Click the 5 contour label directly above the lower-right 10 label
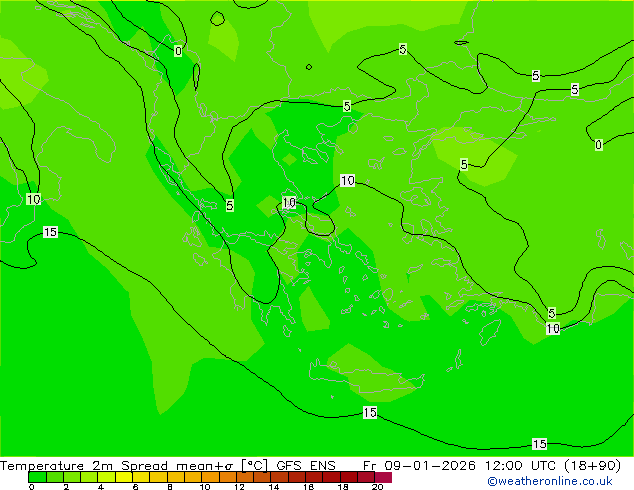This screenshot has height=490, width=634. 552,313
